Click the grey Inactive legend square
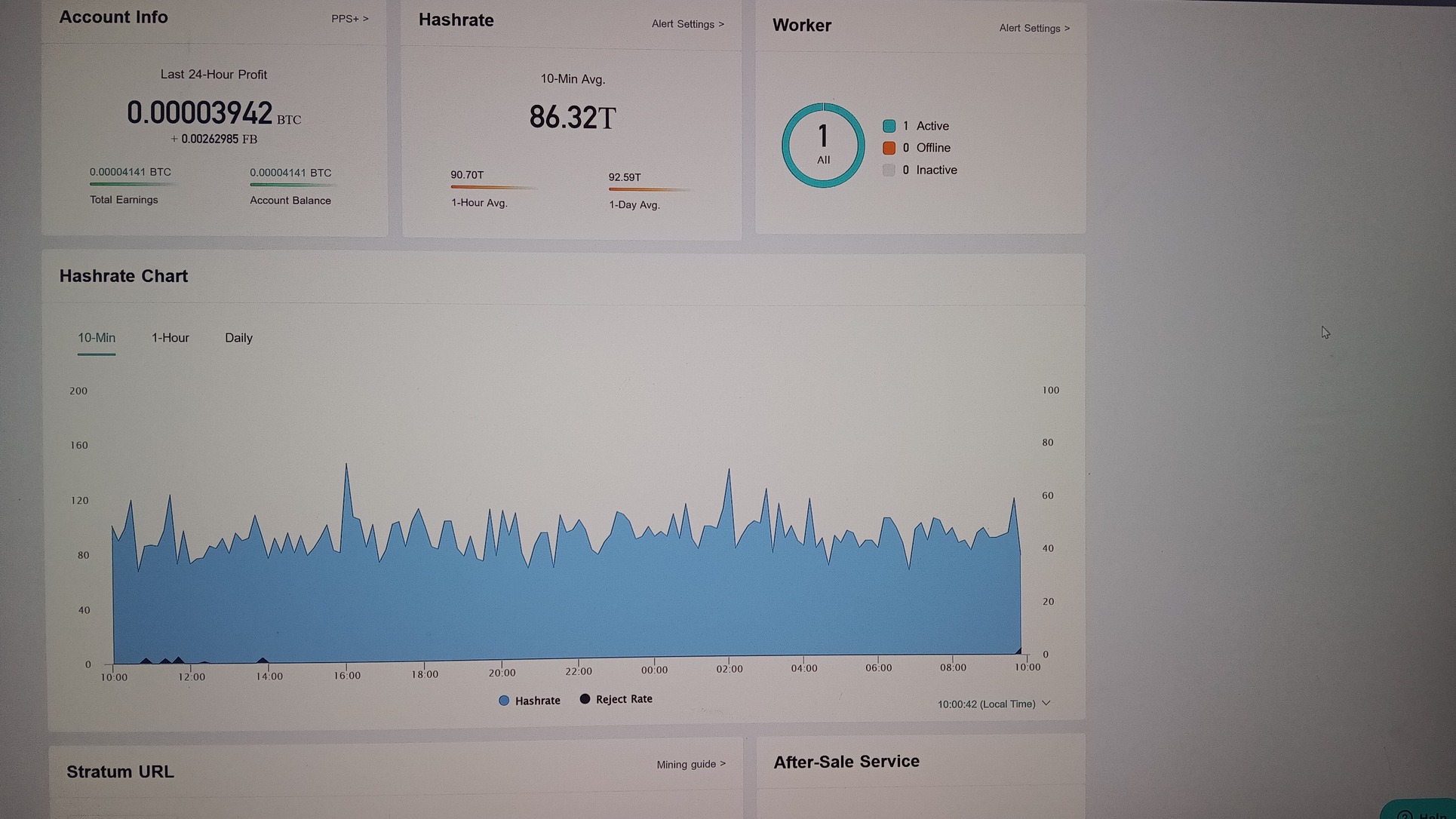 [x=889, y=170]
